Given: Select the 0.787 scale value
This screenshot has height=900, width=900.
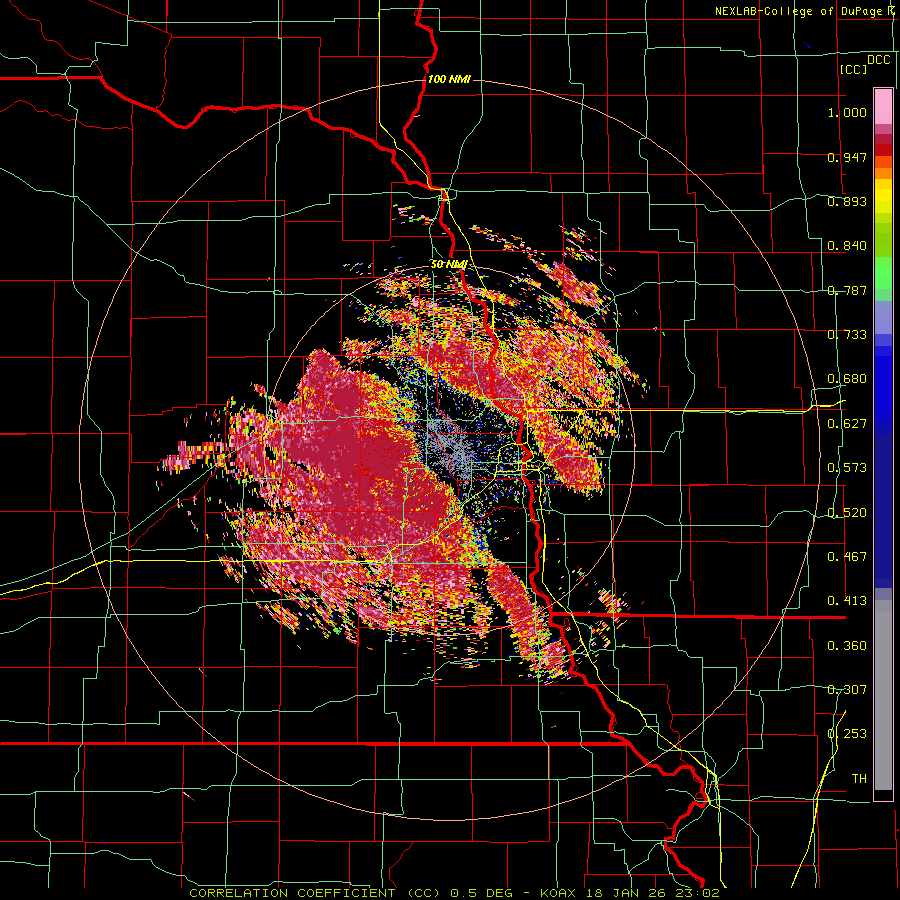Looking at the screenshot, I should (x=847, y=290).
